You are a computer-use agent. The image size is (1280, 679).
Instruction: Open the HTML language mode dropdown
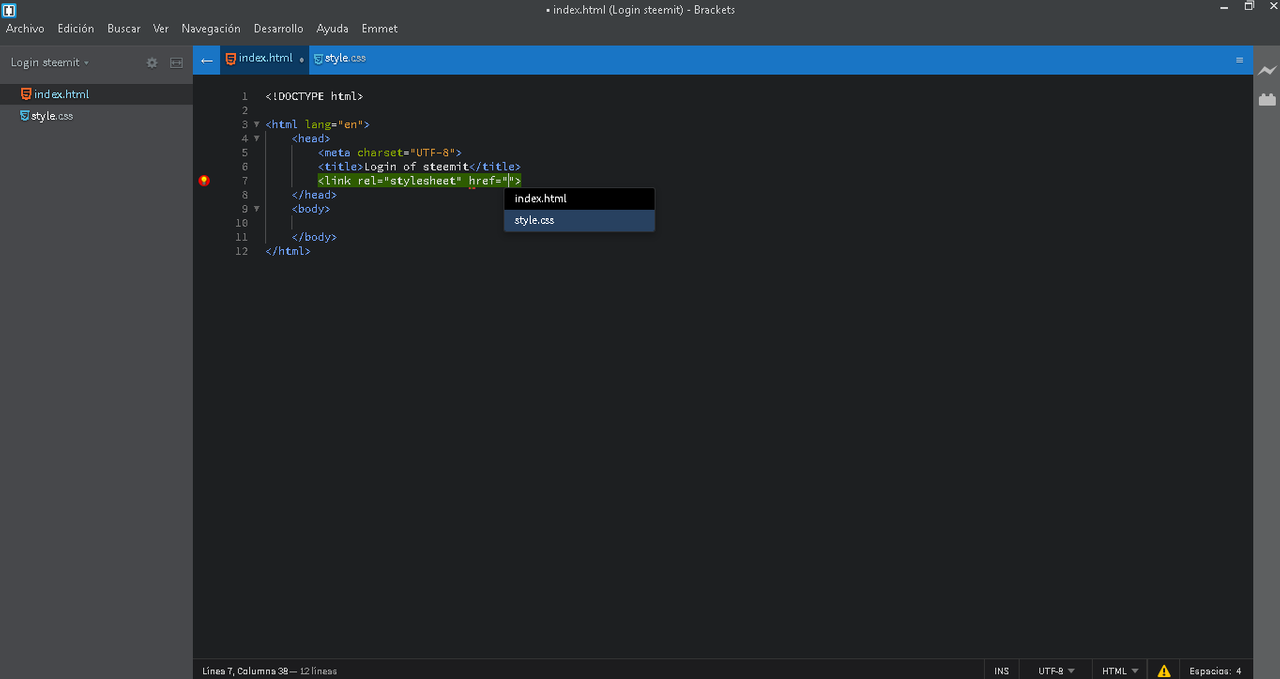[x=1119, y=671]
